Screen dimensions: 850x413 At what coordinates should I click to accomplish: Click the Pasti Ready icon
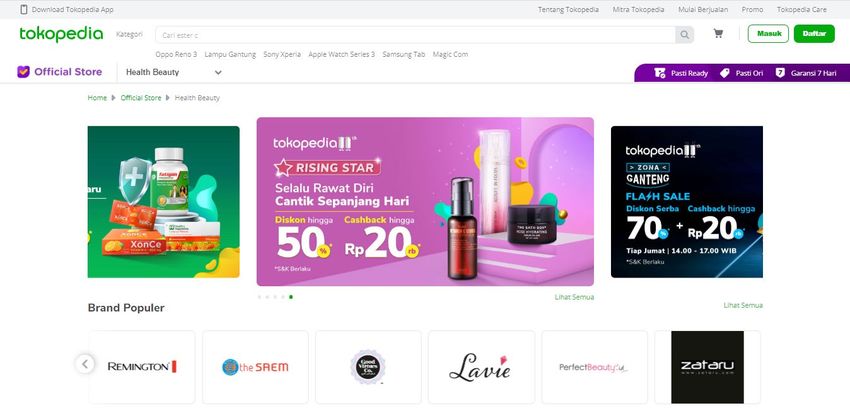[x=660, y=73]
